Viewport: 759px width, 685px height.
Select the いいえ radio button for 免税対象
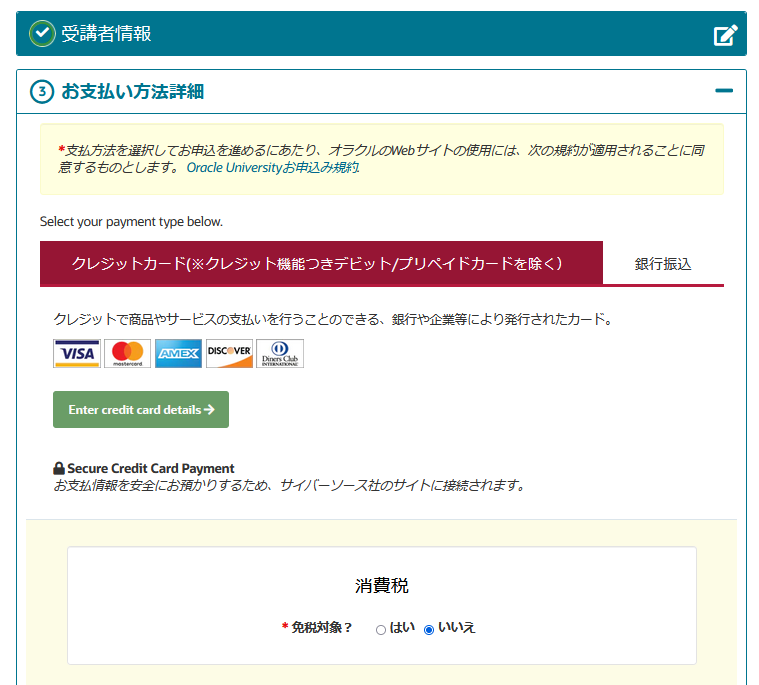pos(429,630)
